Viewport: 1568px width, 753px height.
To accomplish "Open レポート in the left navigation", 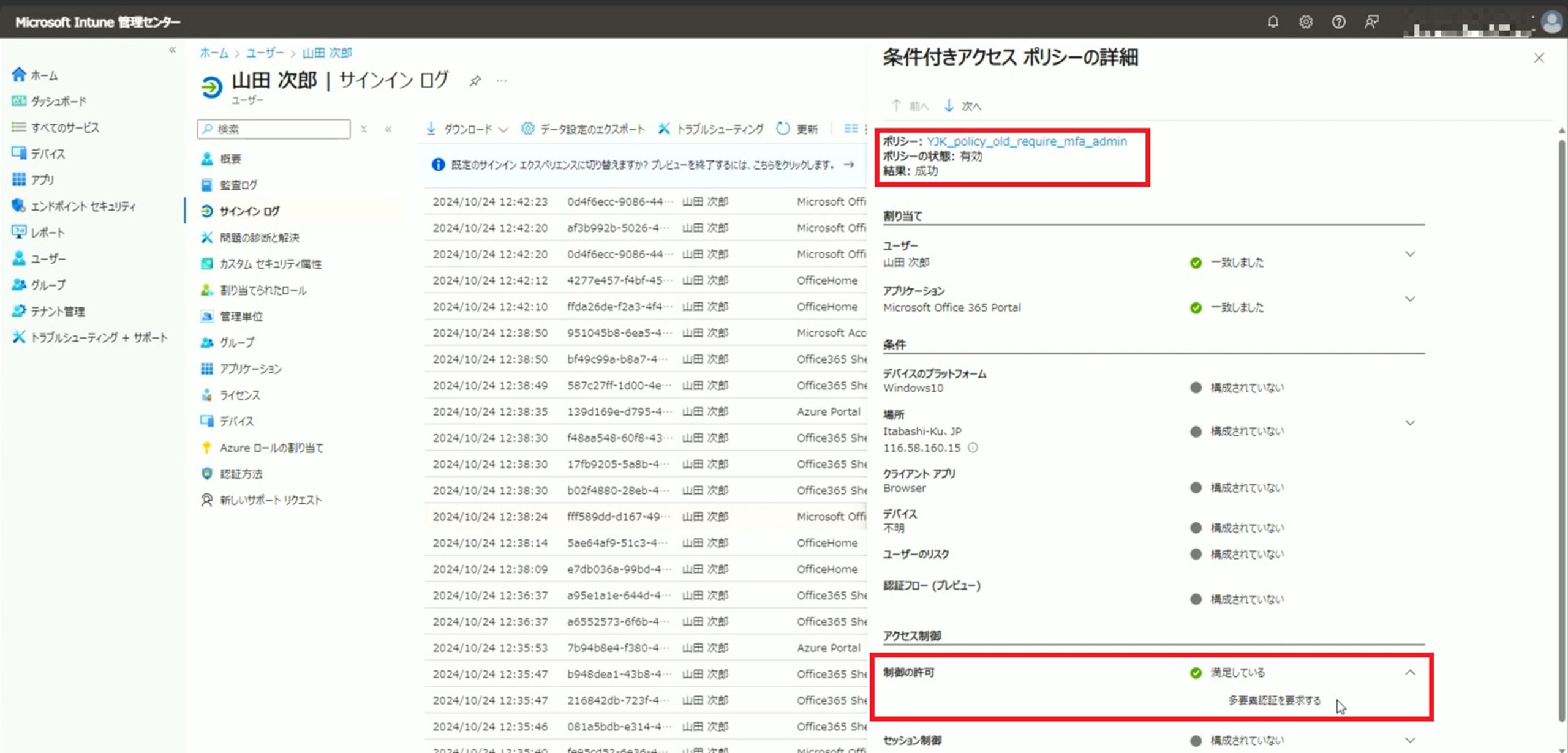I will tap(38, 233).
